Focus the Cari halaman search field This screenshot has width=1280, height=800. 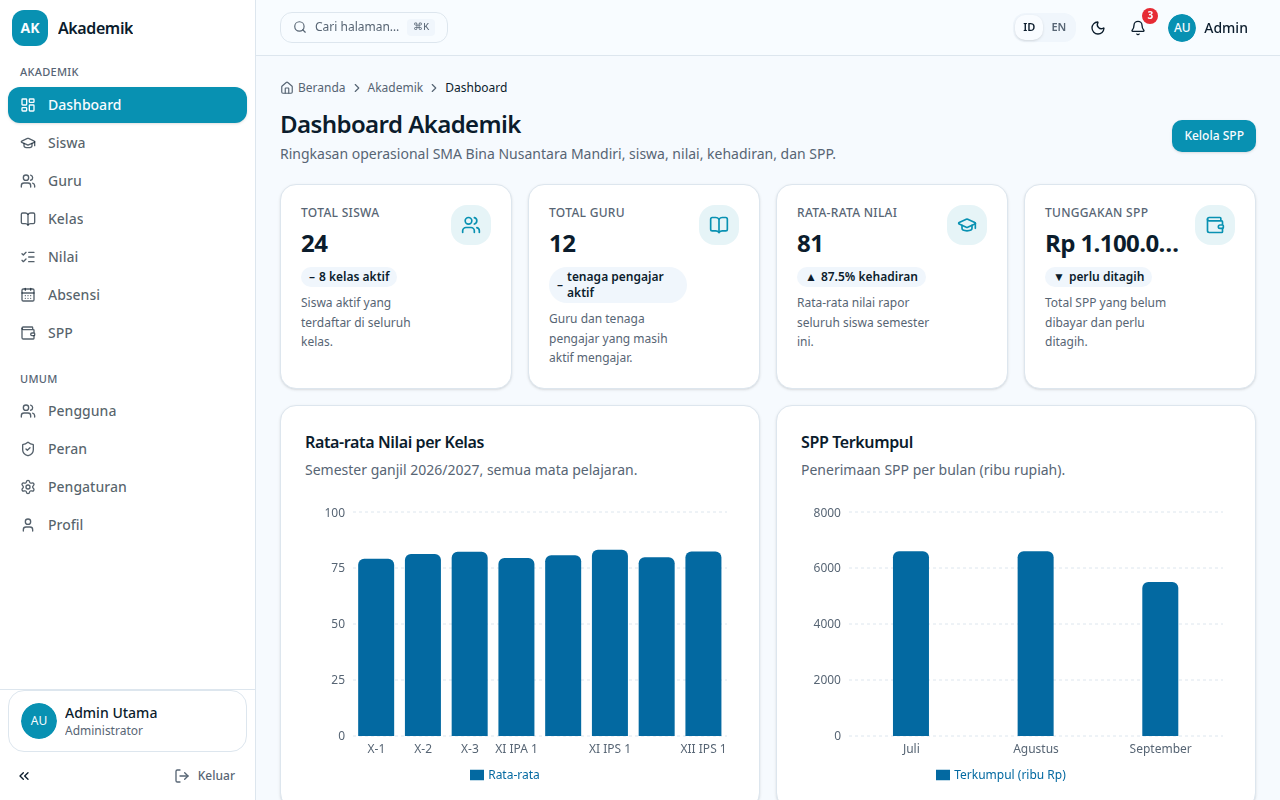(364, 27)
